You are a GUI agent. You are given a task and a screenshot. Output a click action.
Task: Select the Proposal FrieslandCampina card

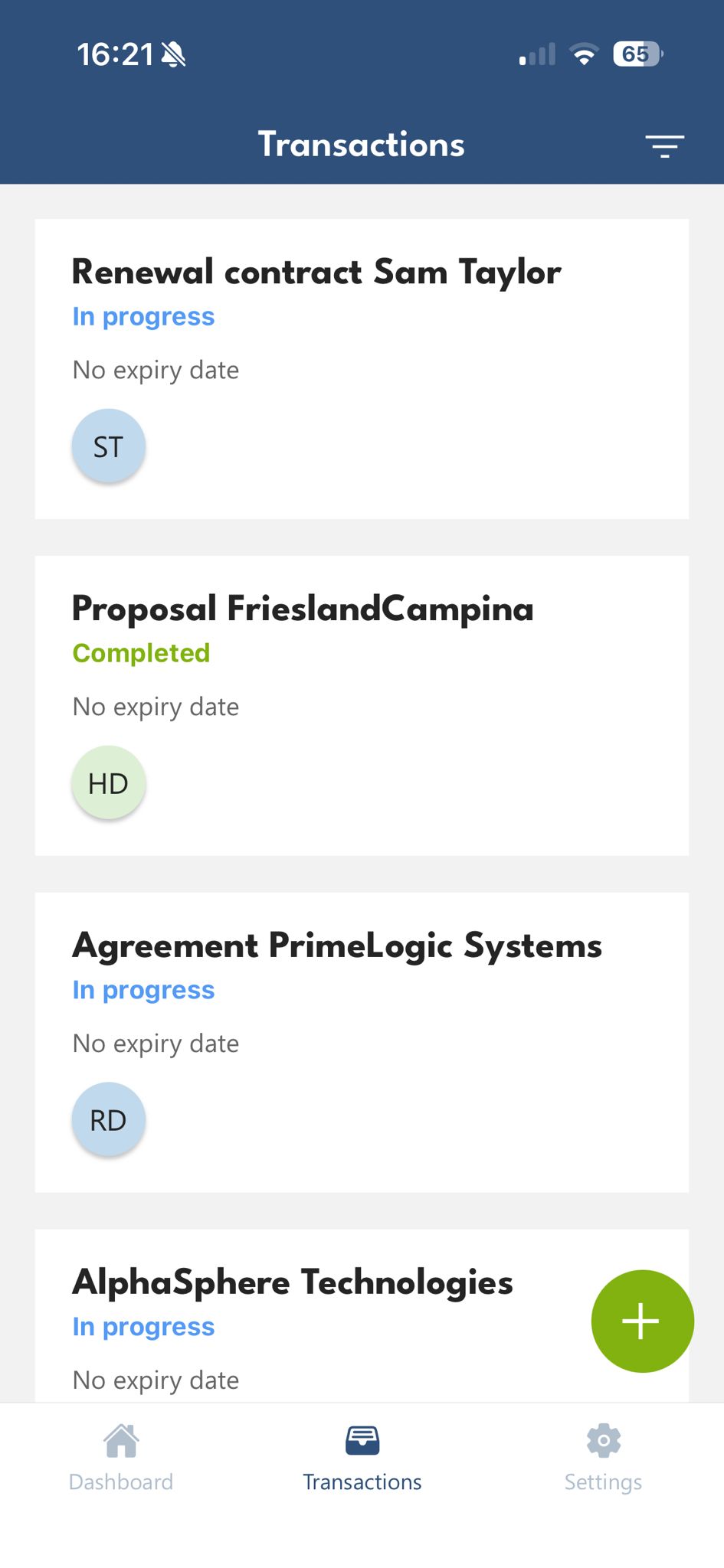click(302, 609)
